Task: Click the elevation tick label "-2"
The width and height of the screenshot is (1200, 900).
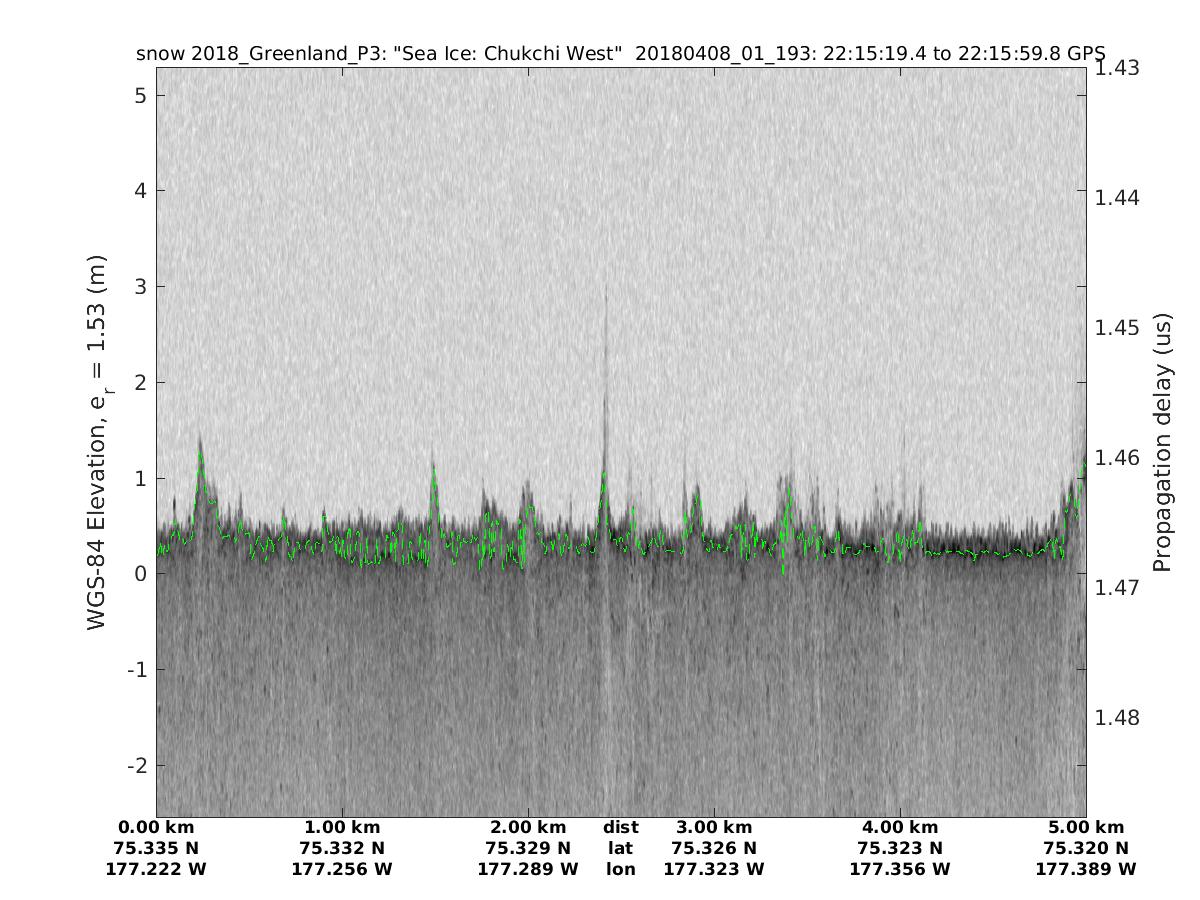Action: (x=137, y=765)
